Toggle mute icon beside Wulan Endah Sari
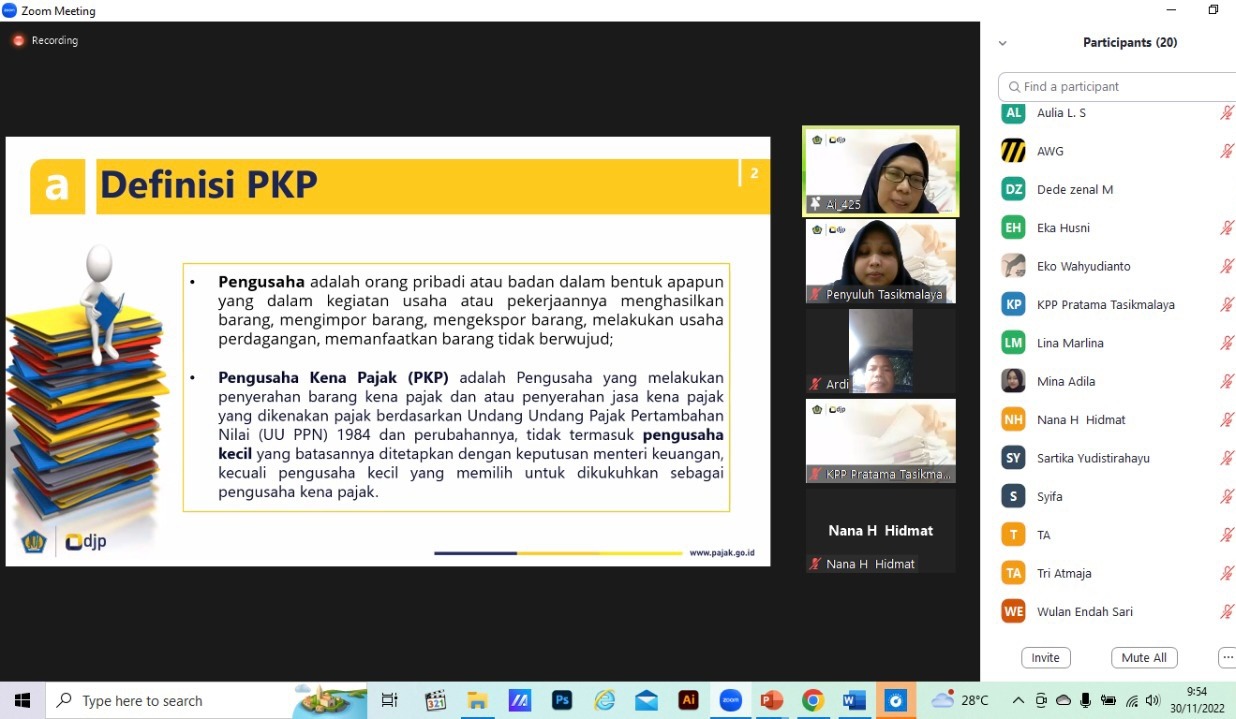Viewport: 1236px width, 719px height. coord(1226,612)
